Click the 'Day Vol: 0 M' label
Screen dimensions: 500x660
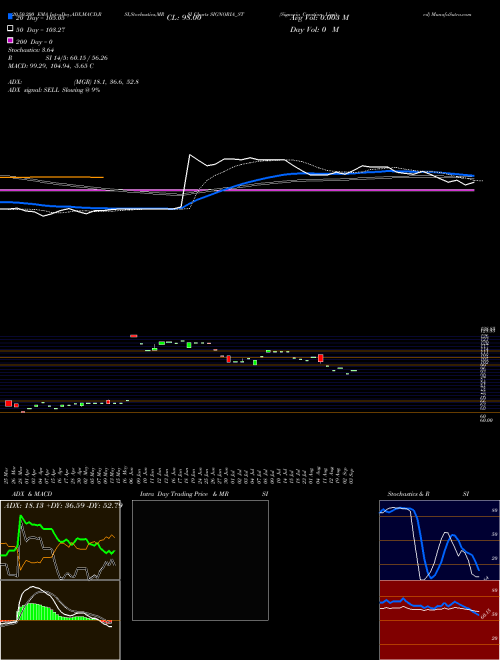[x=314, y=29]
